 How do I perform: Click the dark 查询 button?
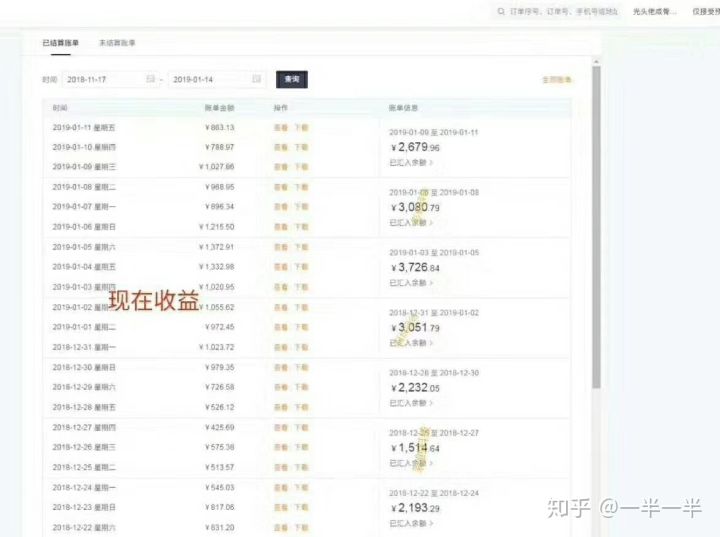coord(292,79)
